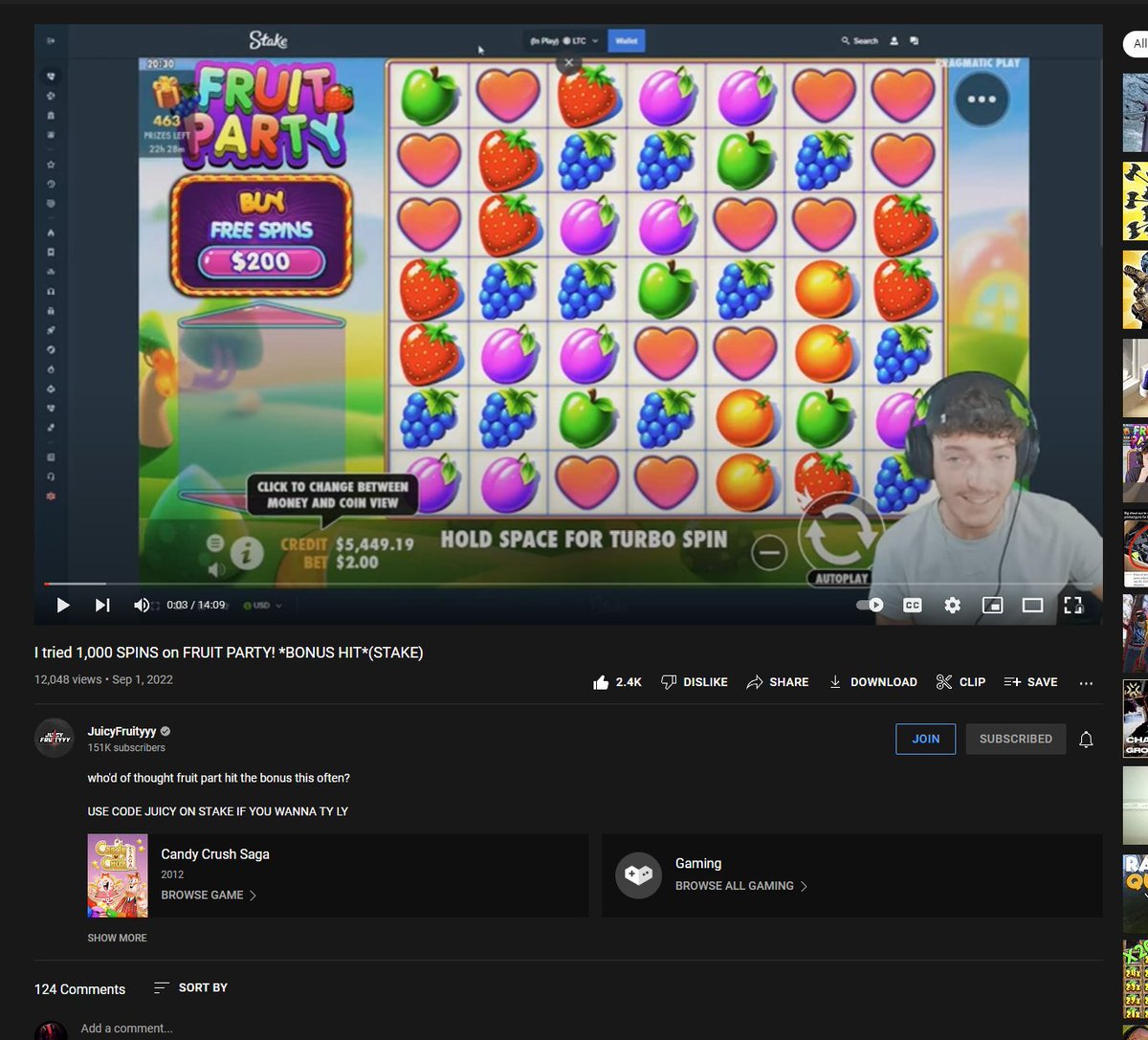Click the Stake Search button

pos(860,40)
